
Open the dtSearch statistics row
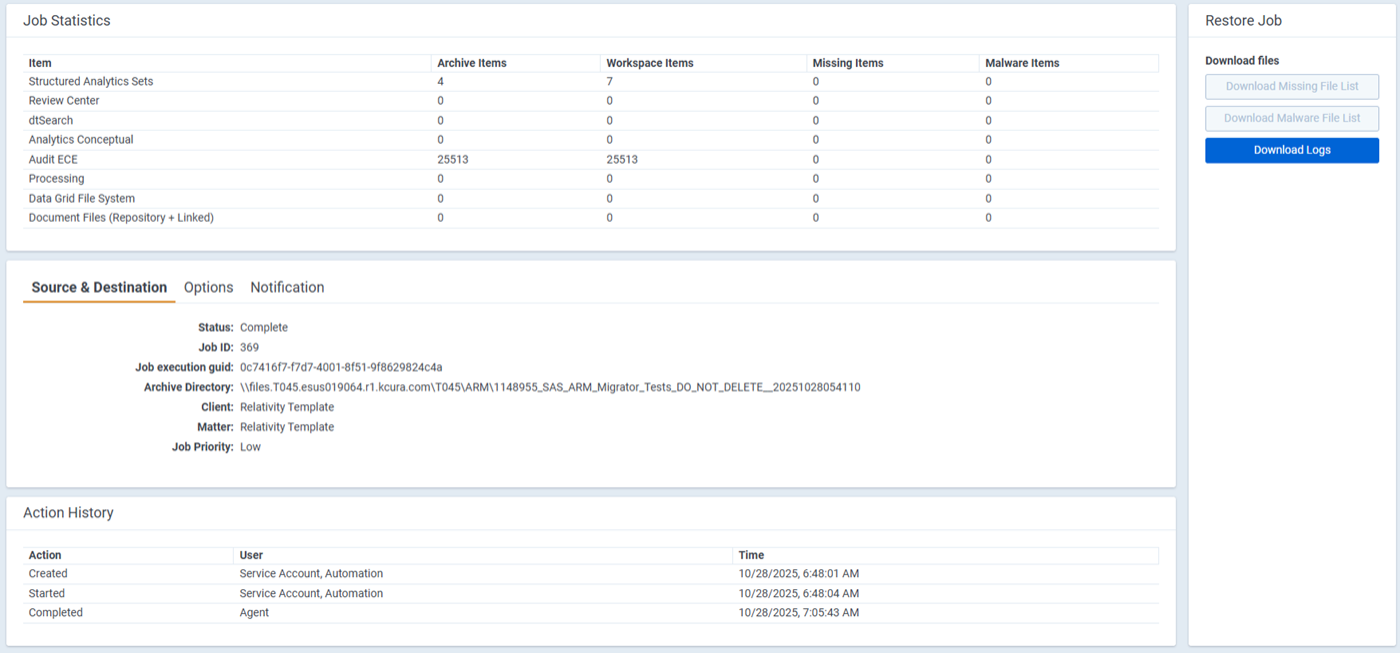tap(50, 120)
